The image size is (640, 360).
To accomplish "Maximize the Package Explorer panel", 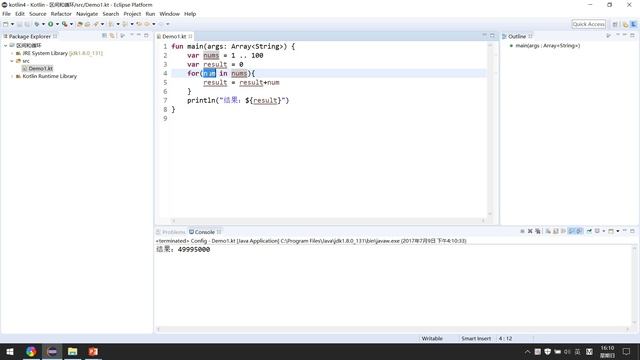I will (147, 36).
